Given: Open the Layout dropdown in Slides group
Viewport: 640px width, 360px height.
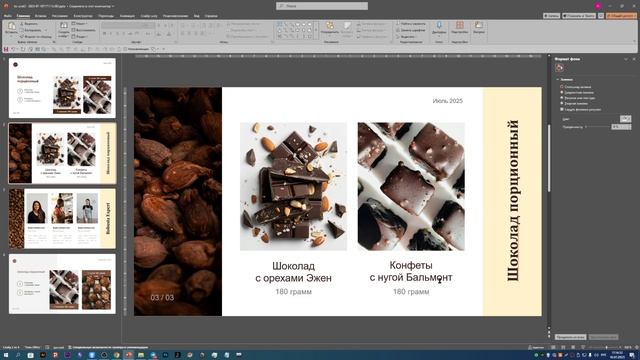Looking at the screenshot, I should (80, 24).
